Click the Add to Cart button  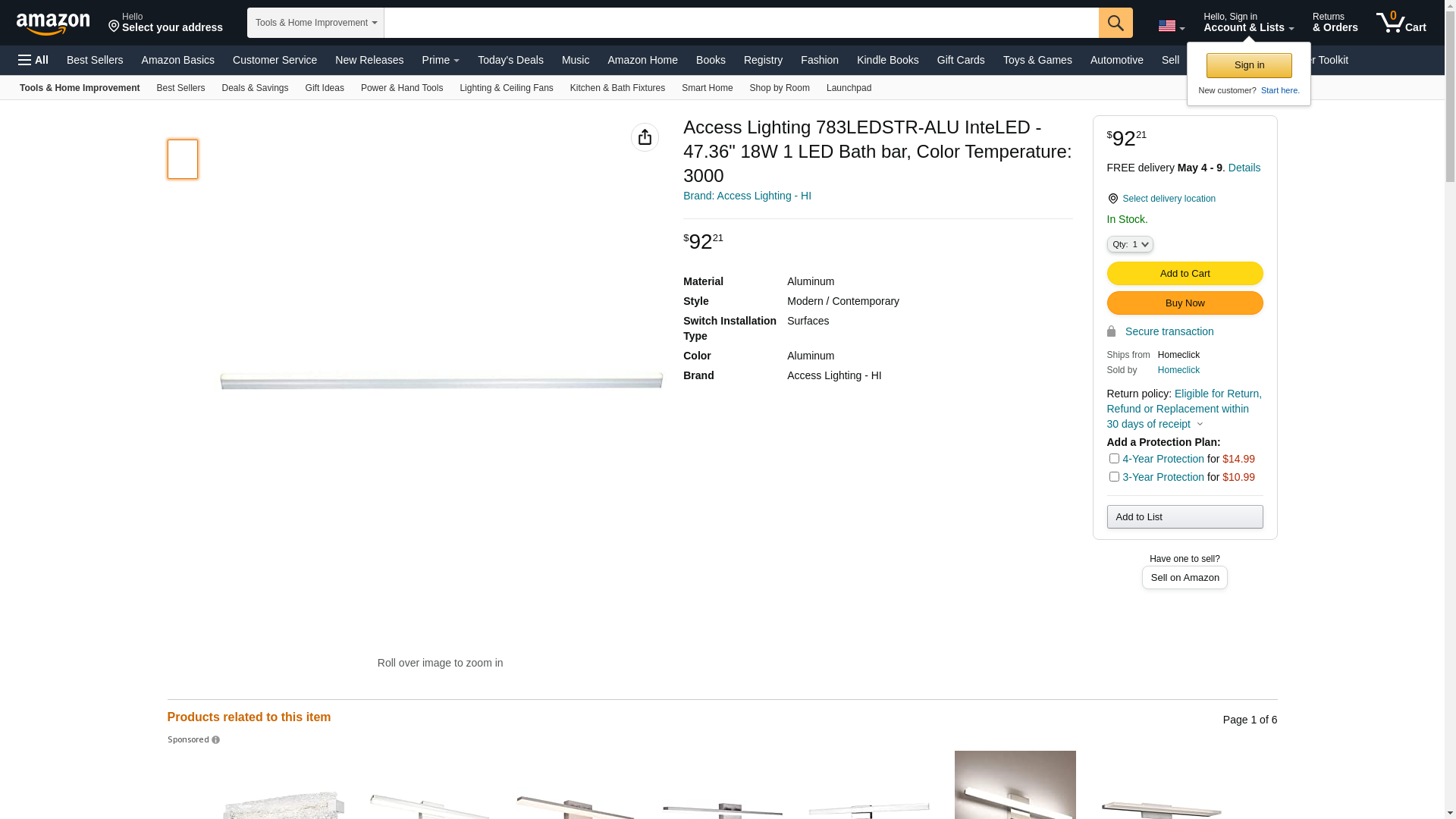click(1185, 273)
